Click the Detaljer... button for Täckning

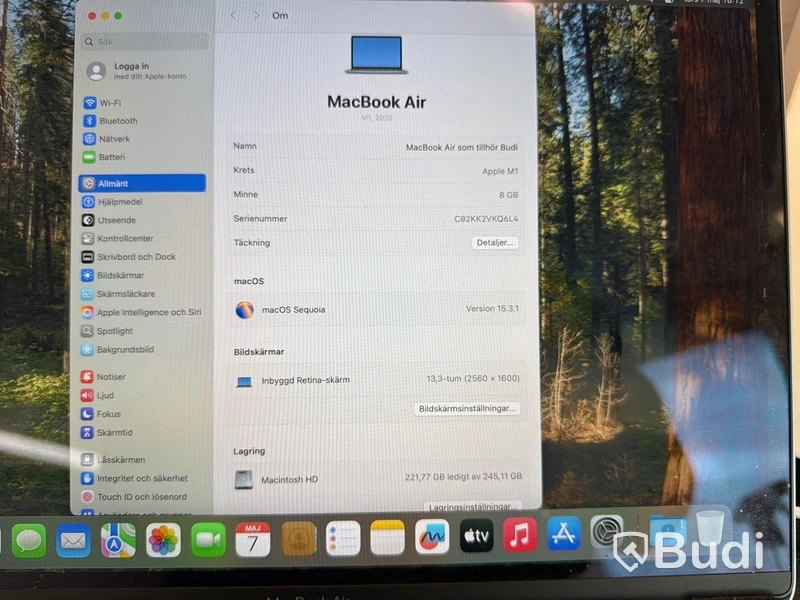pos(494,243)
